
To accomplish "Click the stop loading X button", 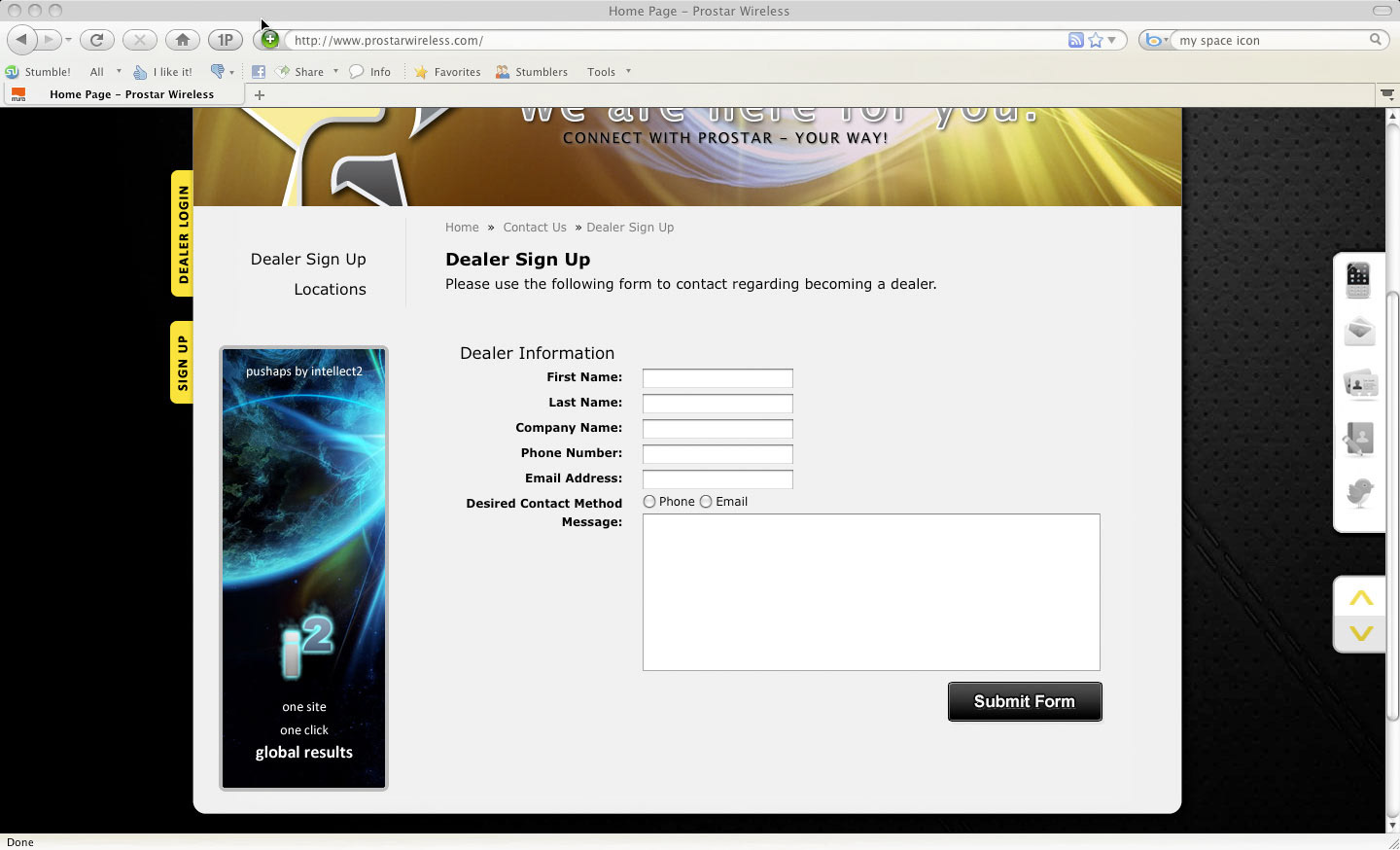I will [x=140, y=40].
